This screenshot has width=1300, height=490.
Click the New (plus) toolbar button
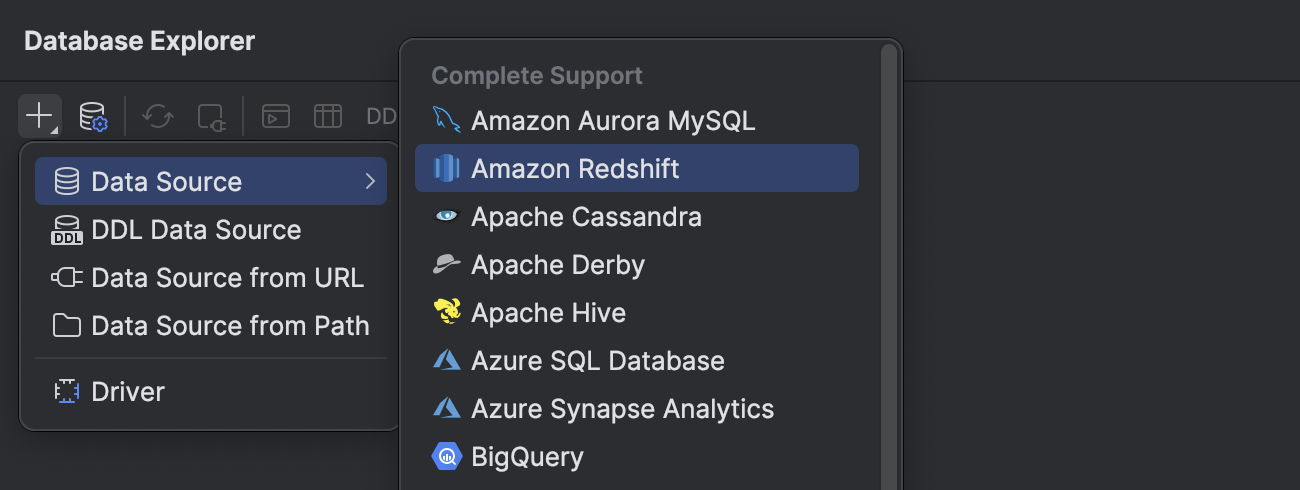(x=39, y=116)
